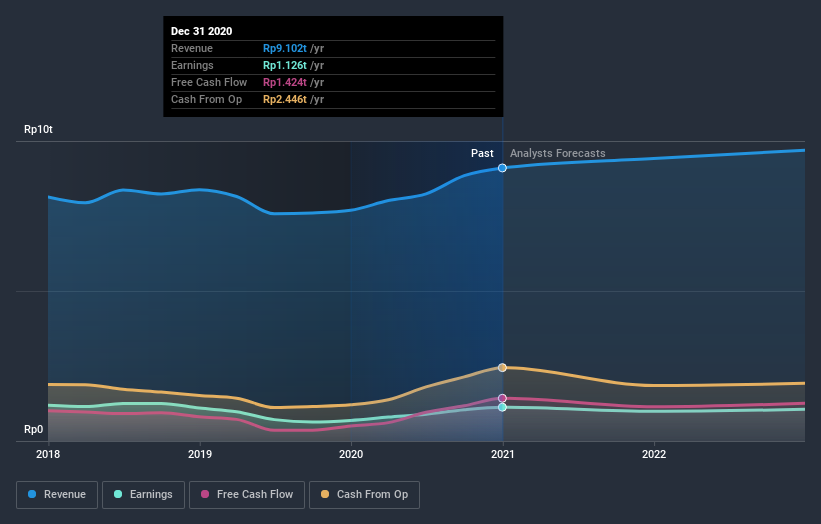This screenshot has height=524, width=821.
Task: Click the Past label on chart
Action: pyautogui.click(x=482, y=153)
